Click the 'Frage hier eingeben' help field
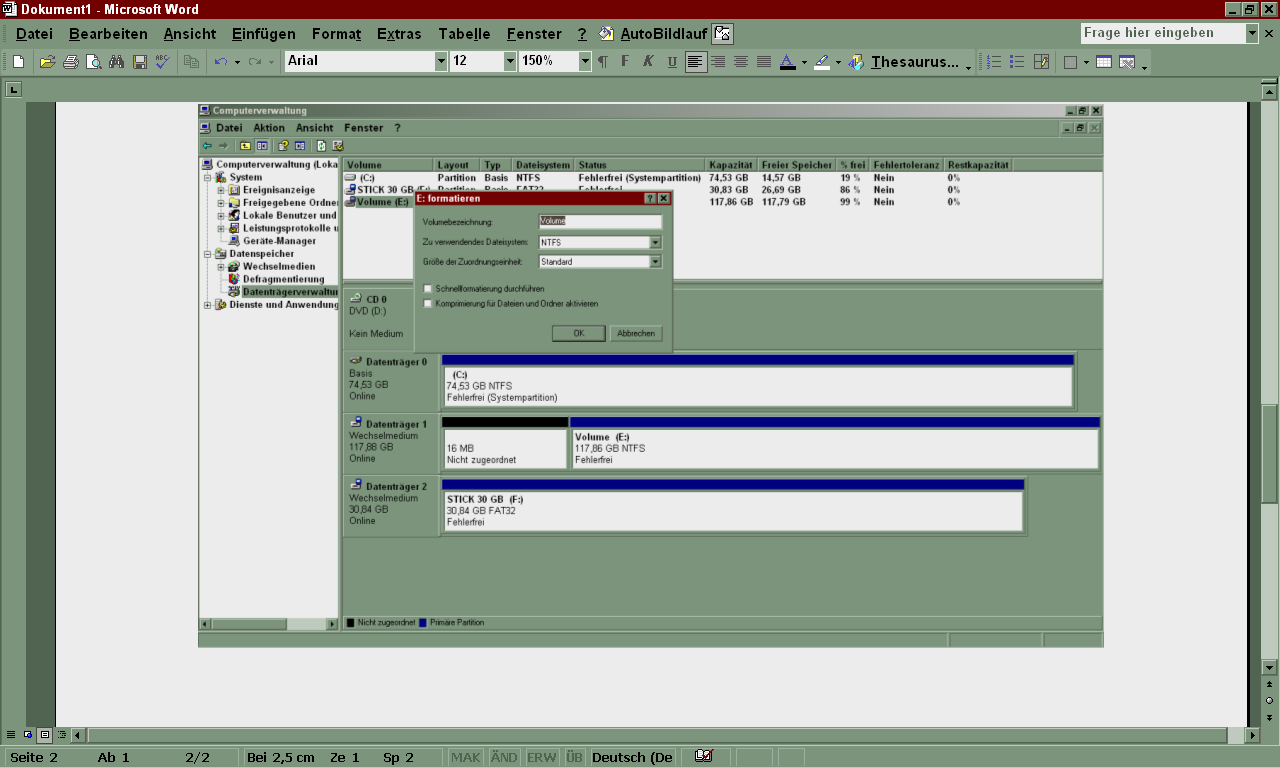Screen dimensions: 1280x768 (x=1163, y=33)
